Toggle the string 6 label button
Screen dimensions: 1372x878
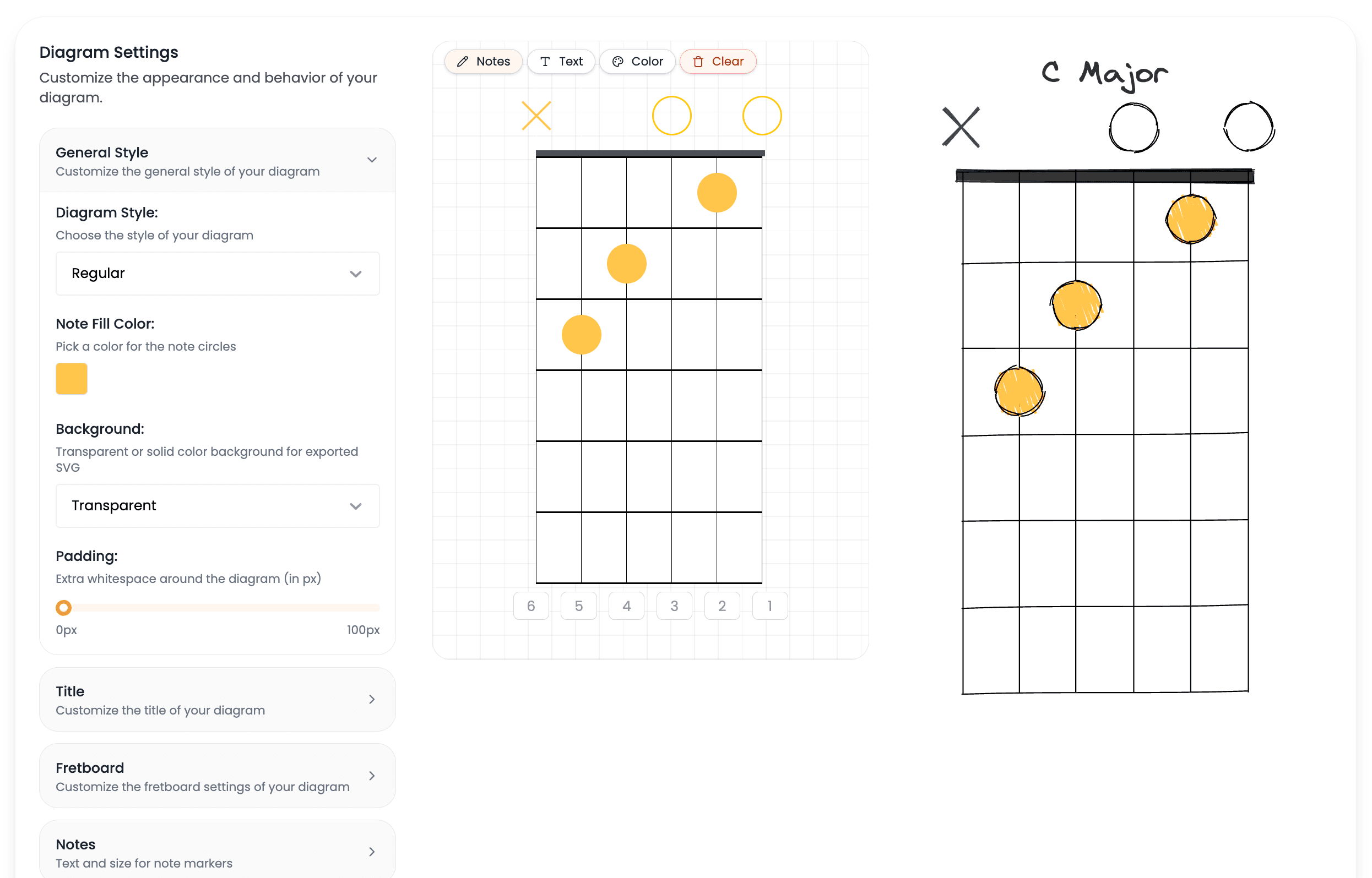point(531,606)
